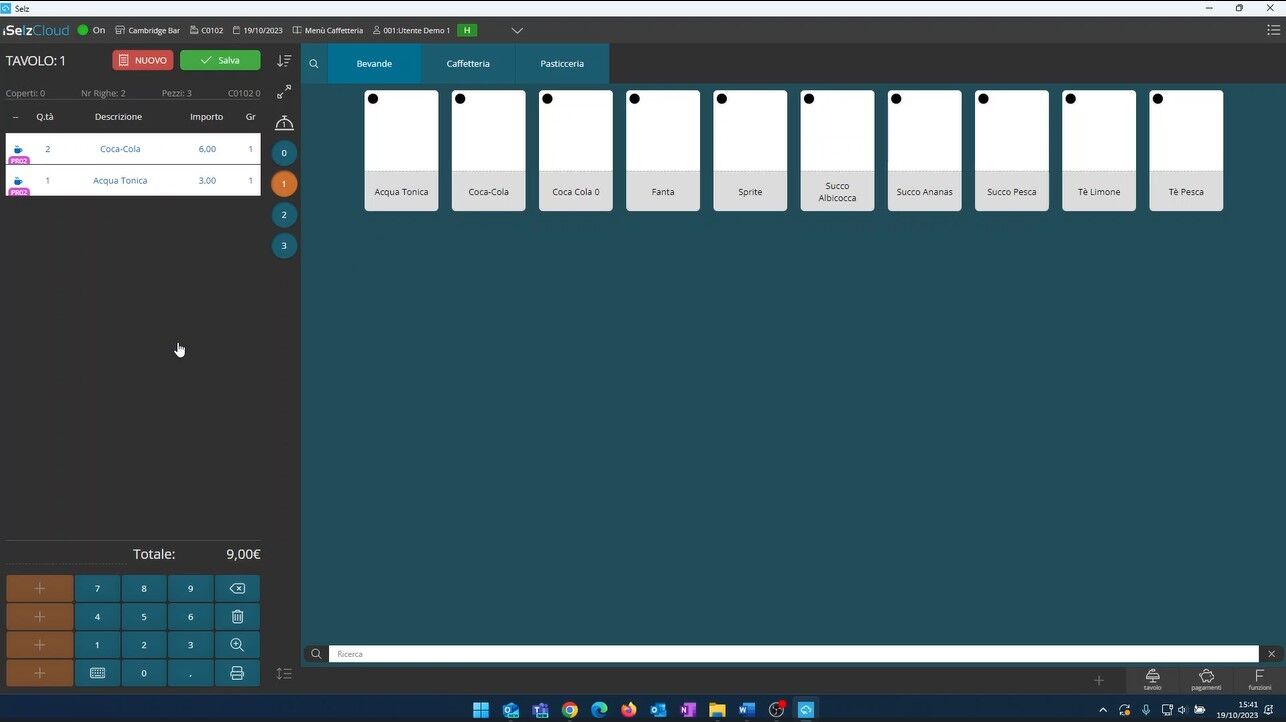Select course number 2 circle

[x=284, y=215]
